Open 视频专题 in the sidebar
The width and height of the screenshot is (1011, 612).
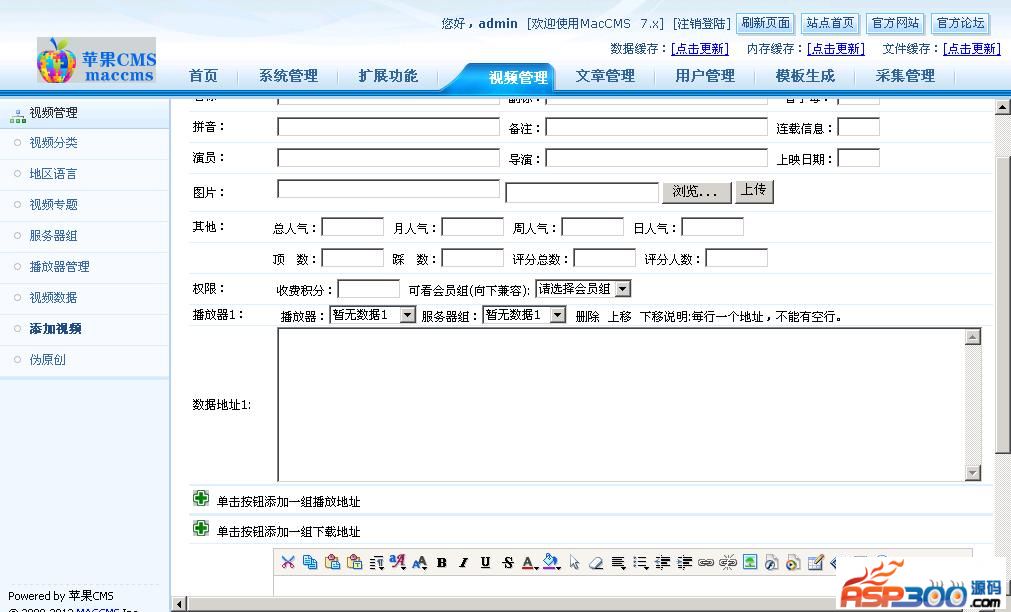pos(54,205)
